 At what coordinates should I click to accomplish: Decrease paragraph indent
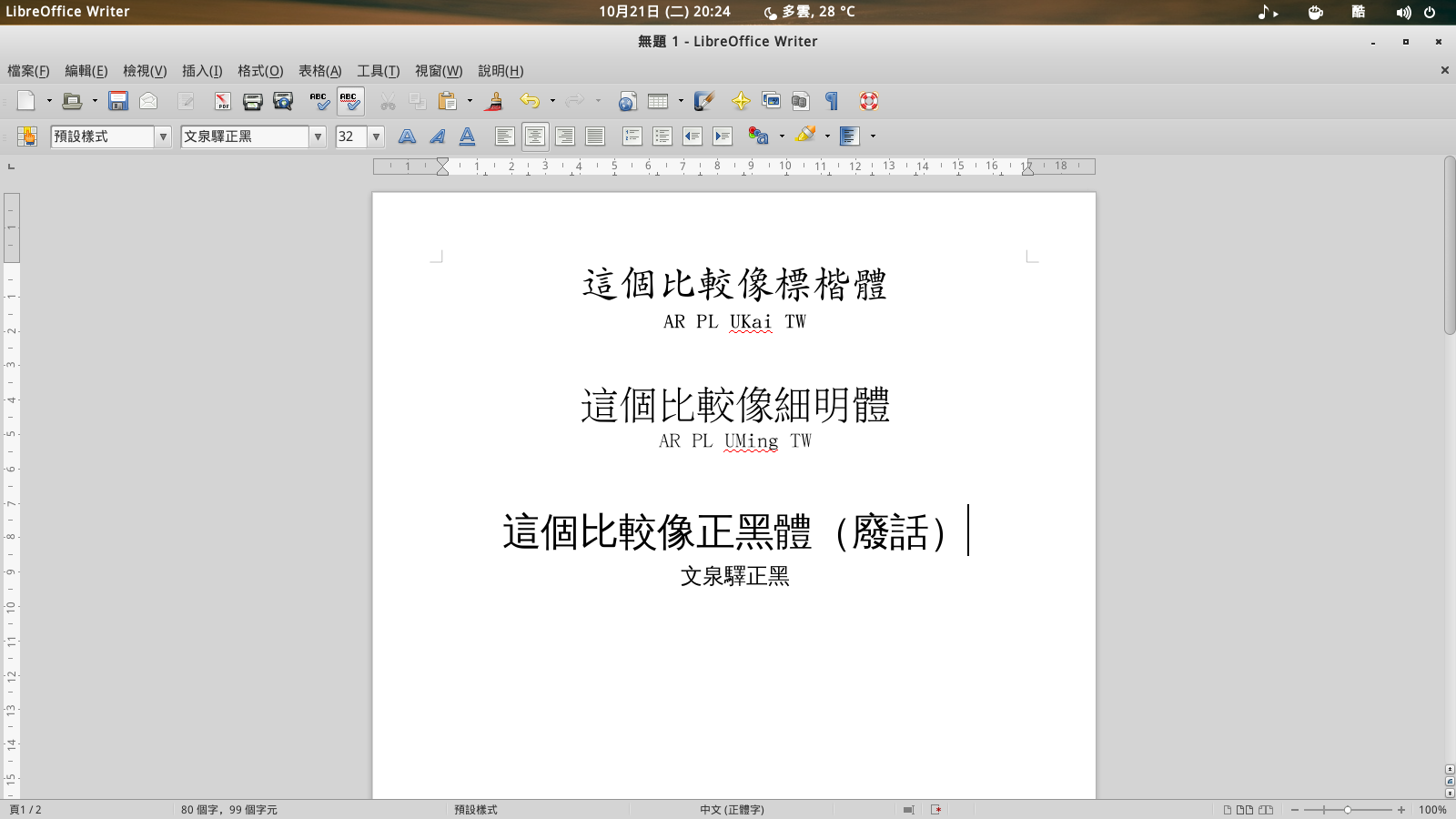point(693,136)
